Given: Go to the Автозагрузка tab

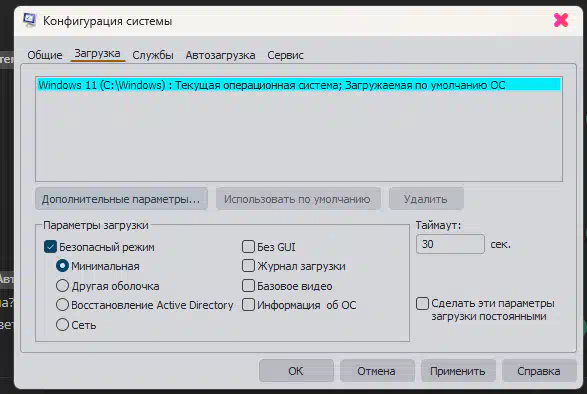Looking at the screenshot, I should point(220,55).
